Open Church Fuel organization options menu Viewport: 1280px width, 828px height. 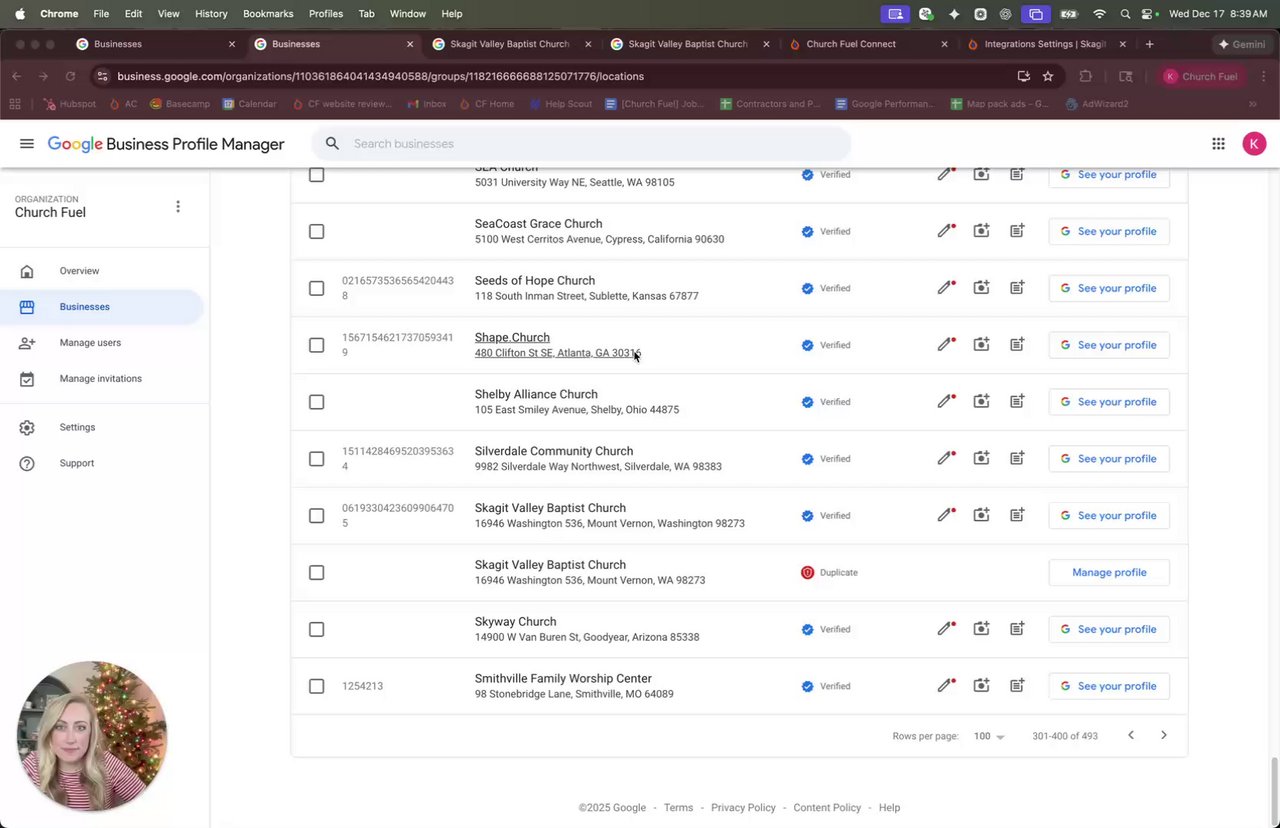(178, 207)
